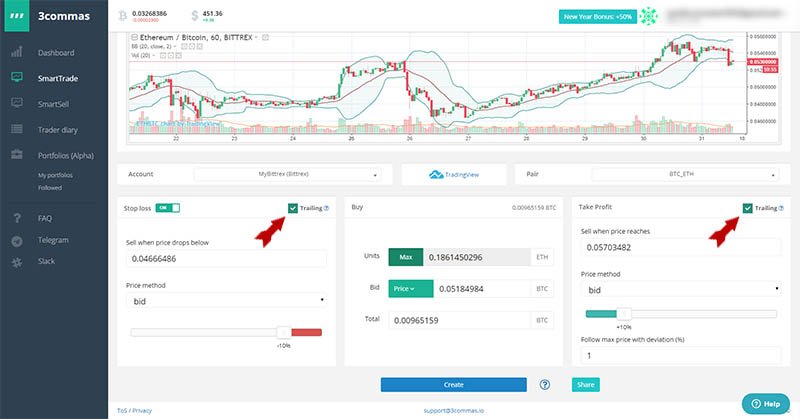Go to Followed portfolios
This screenshot has height=419, width=800.
click(49, 188)
